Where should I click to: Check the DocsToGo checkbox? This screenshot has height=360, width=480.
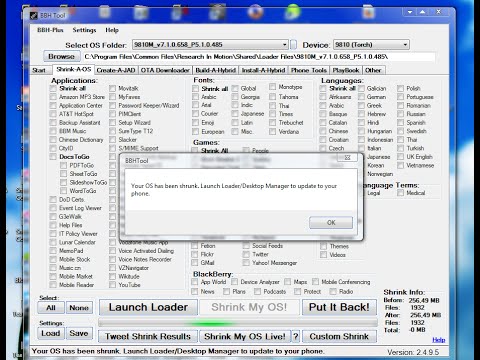tap(53, 157)
